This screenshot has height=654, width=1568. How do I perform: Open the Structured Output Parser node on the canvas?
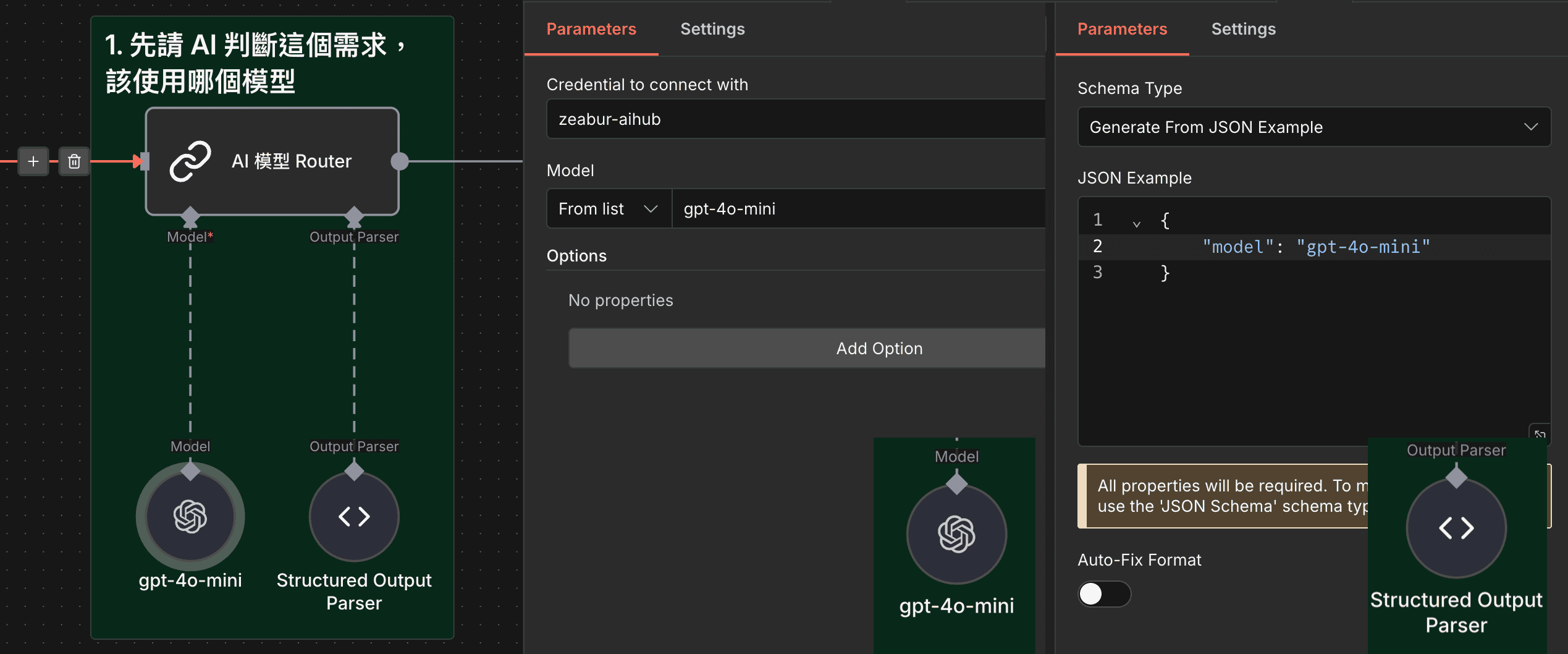[x=353, y=516]
